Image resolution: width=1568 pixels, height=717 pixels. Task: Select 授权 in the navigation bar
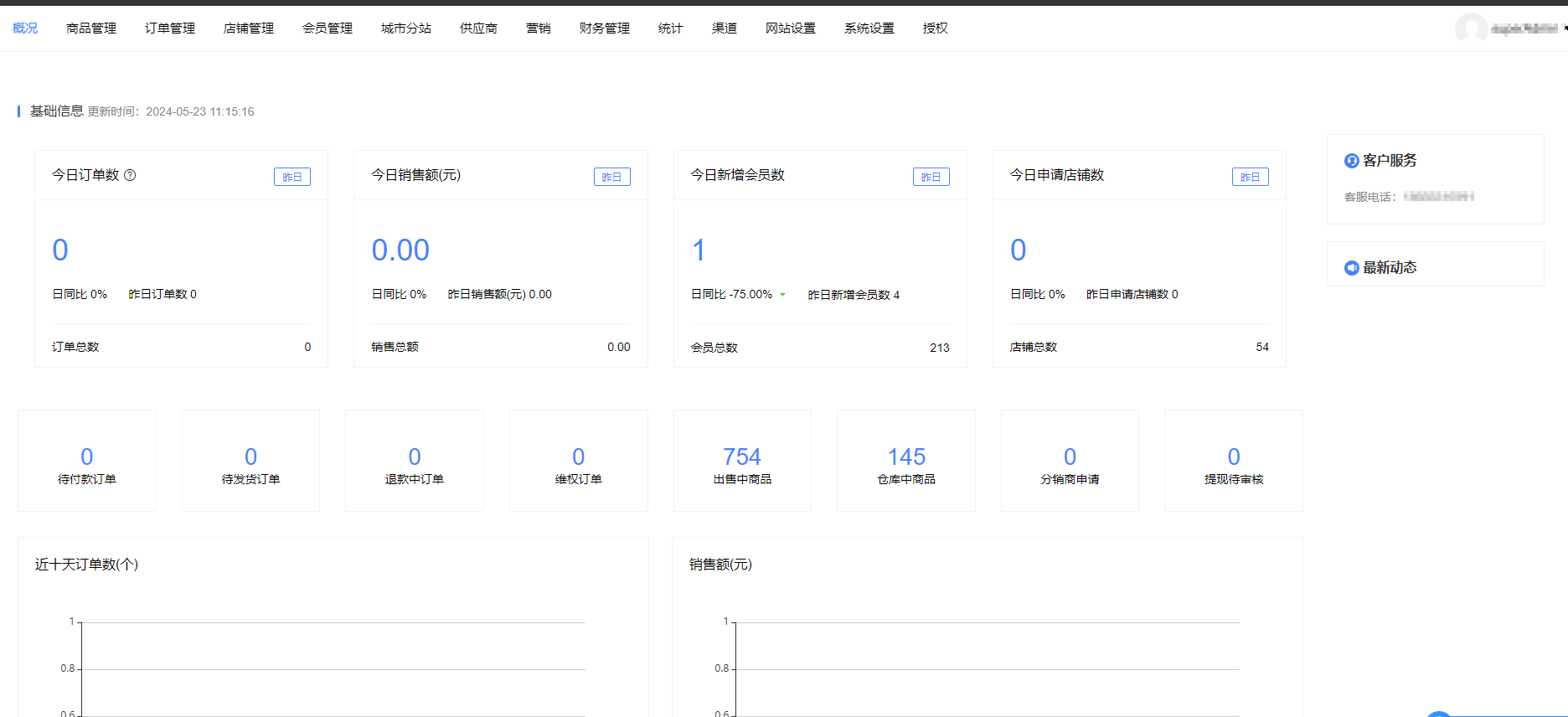(936, 28)
